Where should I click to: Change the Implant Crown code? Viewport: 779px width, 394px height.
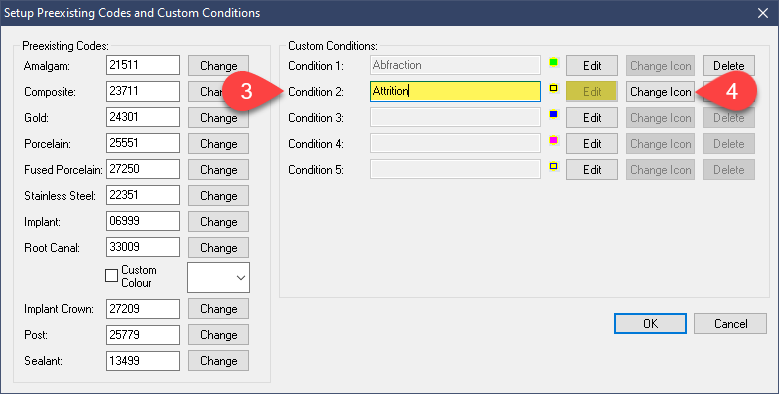point(219,309)
